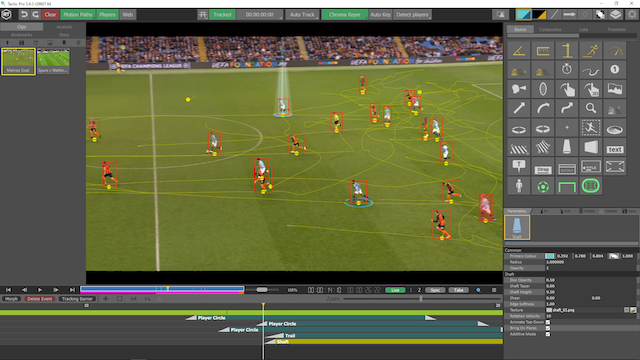This screenshot has width=640, height=360.
Task: Select the green pitch outline tool
Action: pyautogui.click(x=591, y=186)
